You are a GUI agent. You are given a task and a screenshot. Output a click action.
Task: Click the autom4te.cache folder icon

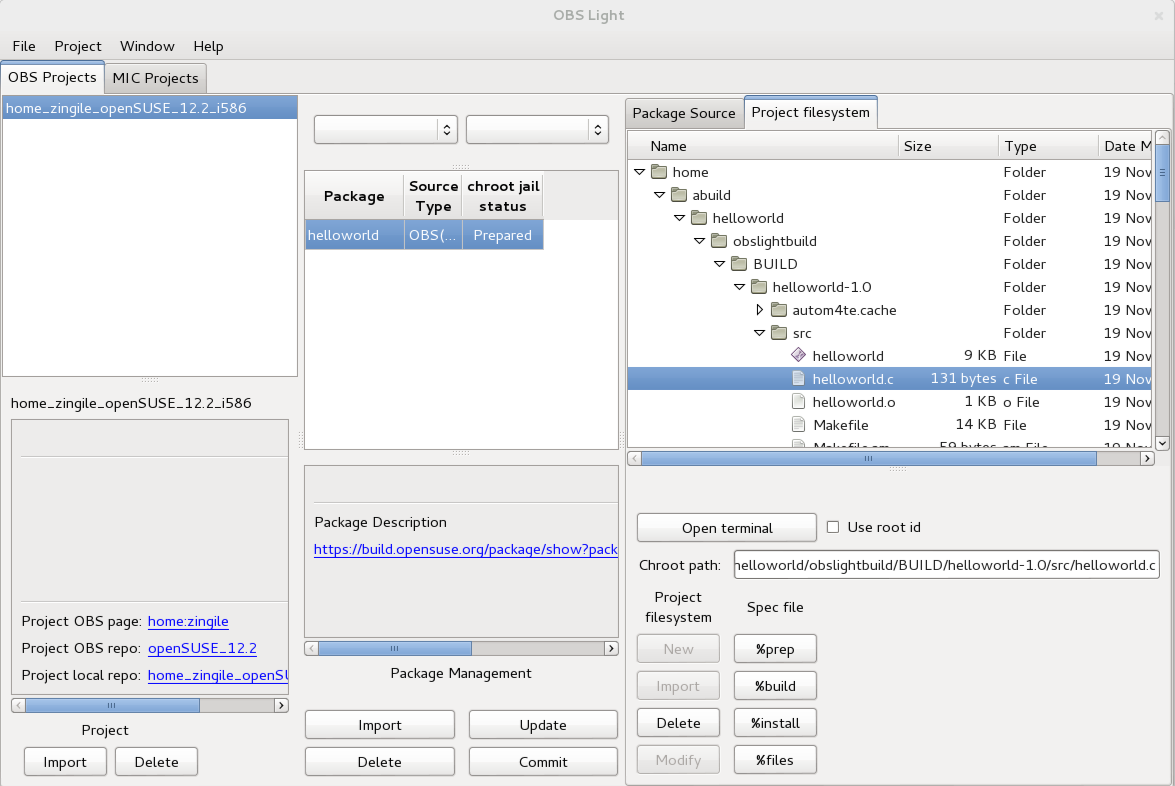pyautogui.click(x=778, y=310)
